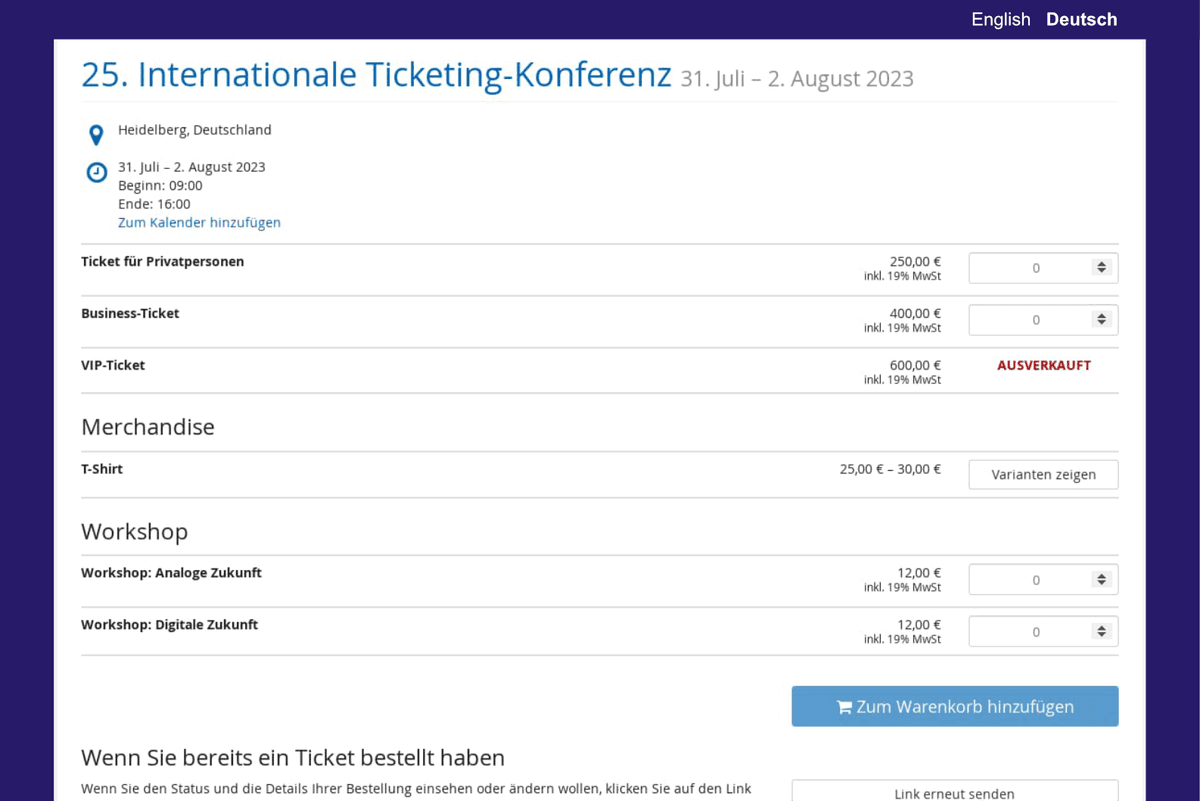Click spinner arrows for Business-Ticket quantity
Image resolution: width=1200 pixels, height=801 pixels.
(x=1101, y=320)
